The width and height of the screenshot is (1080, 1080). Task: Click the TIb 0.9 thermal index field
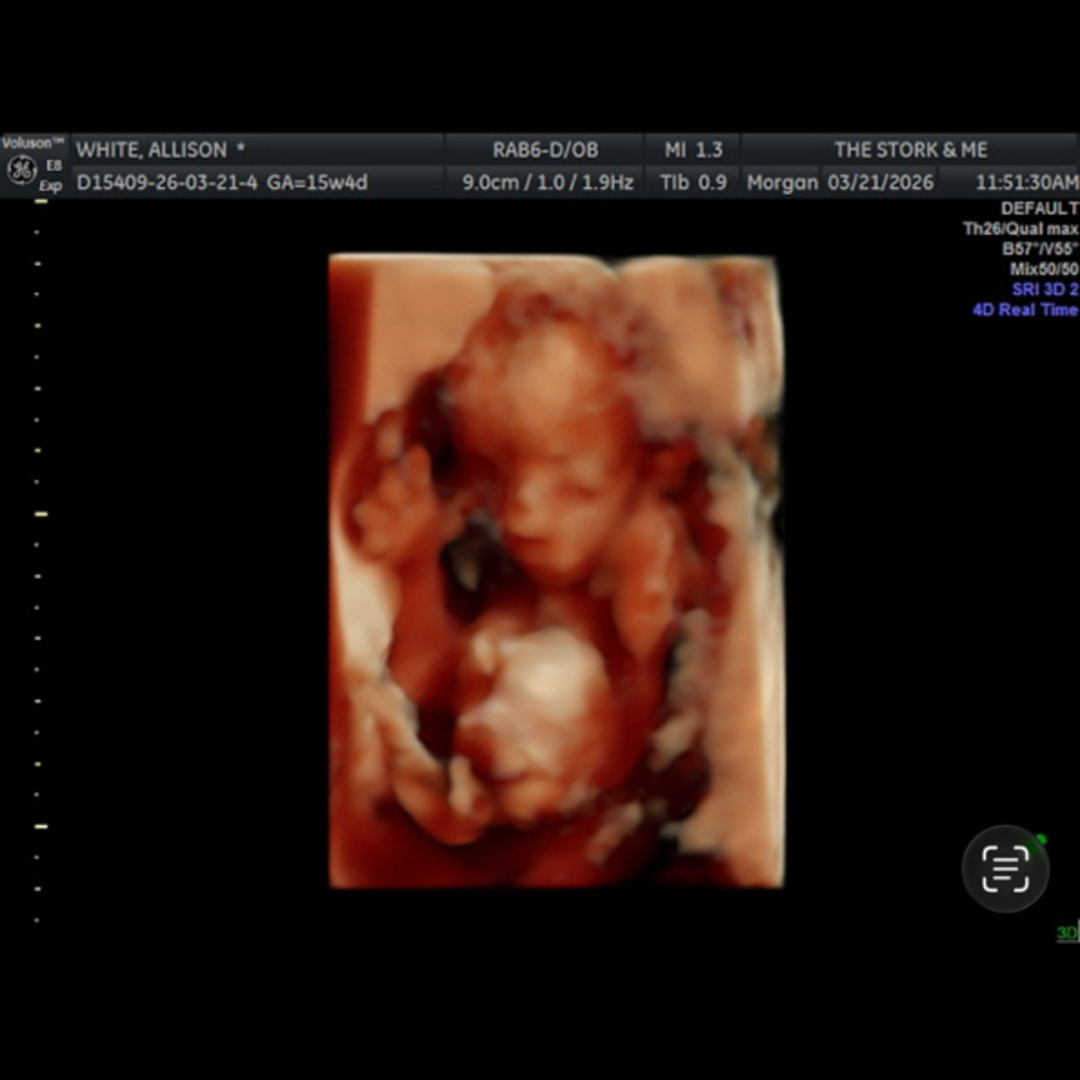693,182
